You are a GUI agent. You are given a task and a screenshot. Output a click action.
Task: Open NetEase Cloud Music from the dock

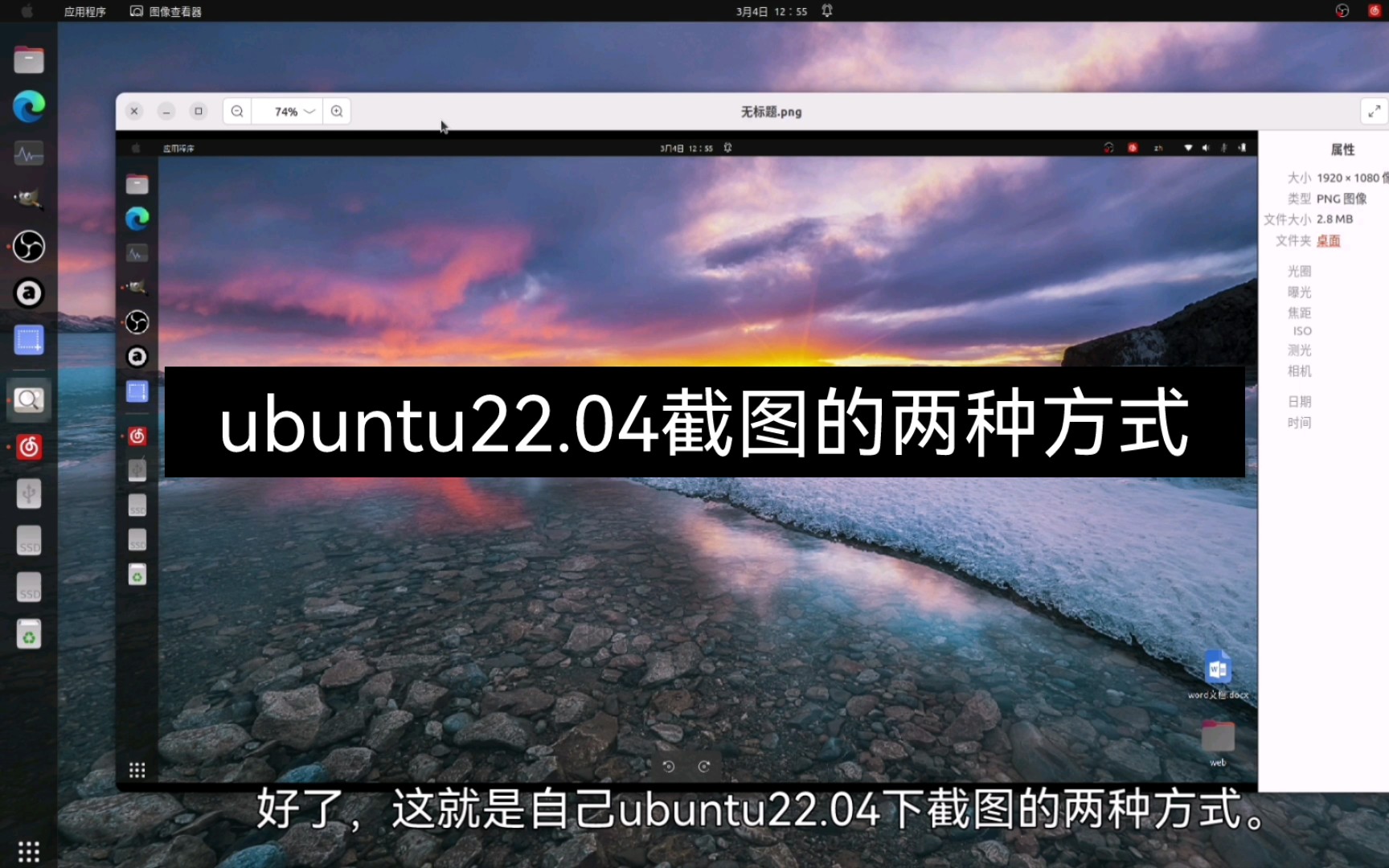click(x=29, y=447)
